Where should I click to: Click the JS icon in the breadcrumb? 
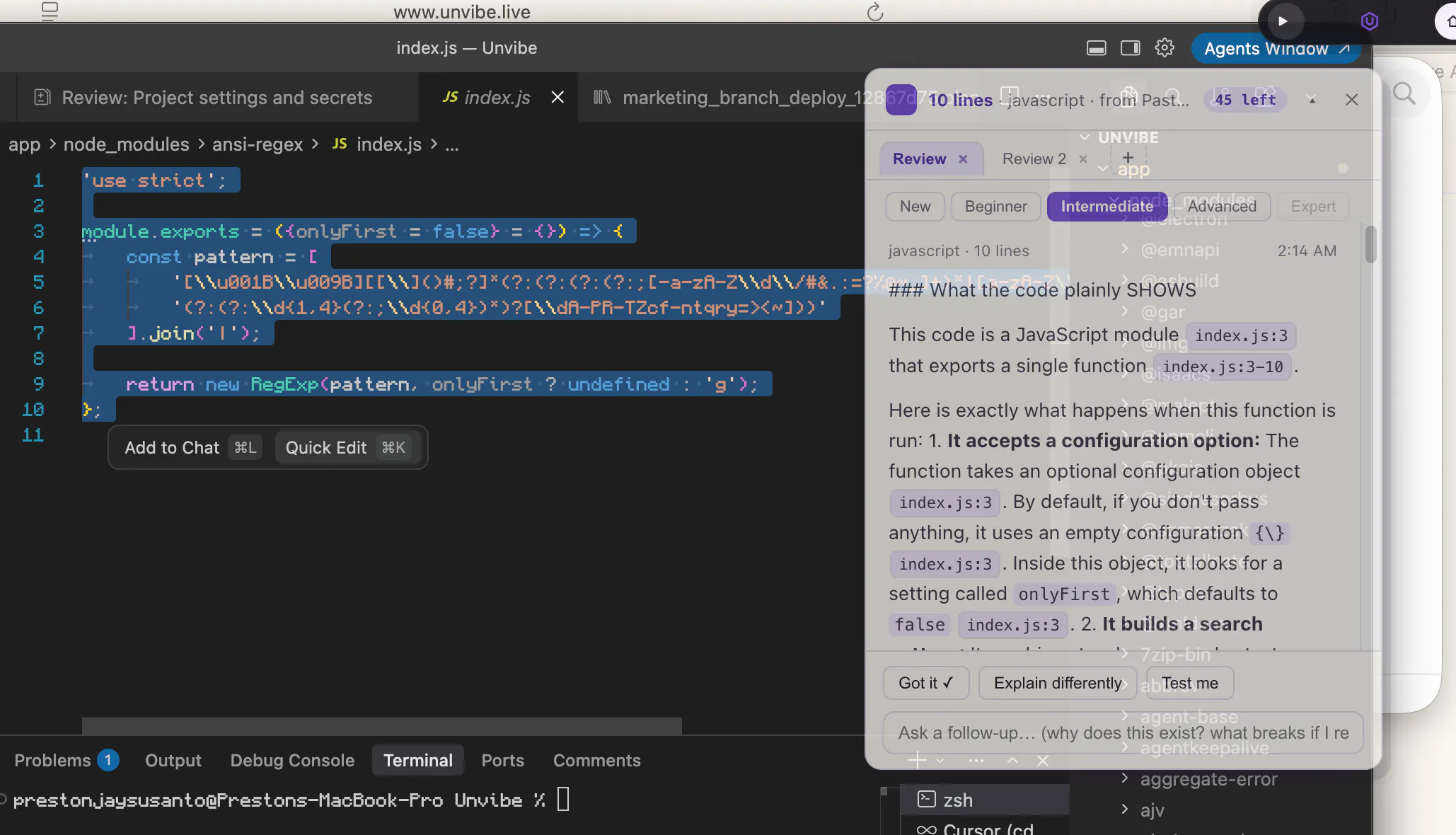coord(340,144)
